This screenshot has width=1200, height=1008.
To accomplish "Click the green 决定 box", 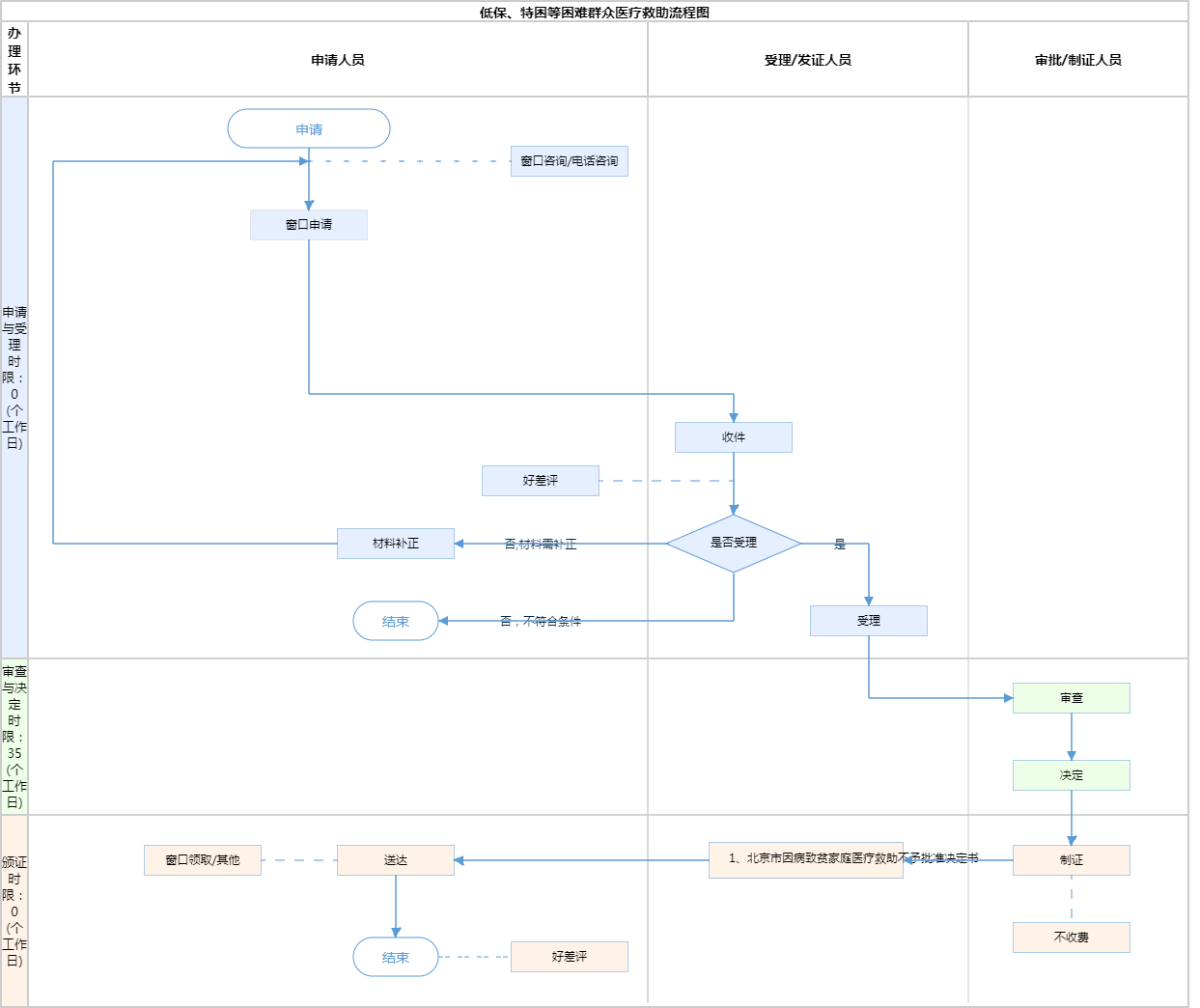I will pos(1072,775).
